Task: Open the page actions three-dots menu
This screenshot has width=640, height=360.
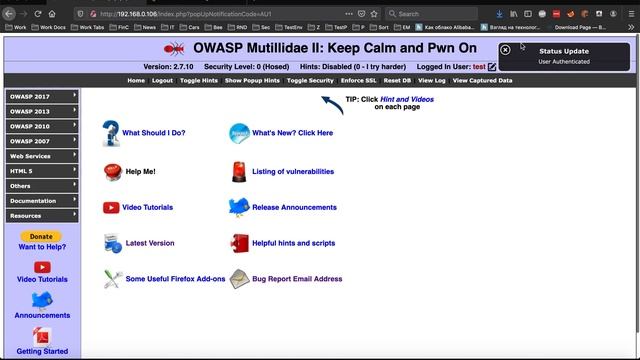Action: pyautogui.click(x=349, y=14)
